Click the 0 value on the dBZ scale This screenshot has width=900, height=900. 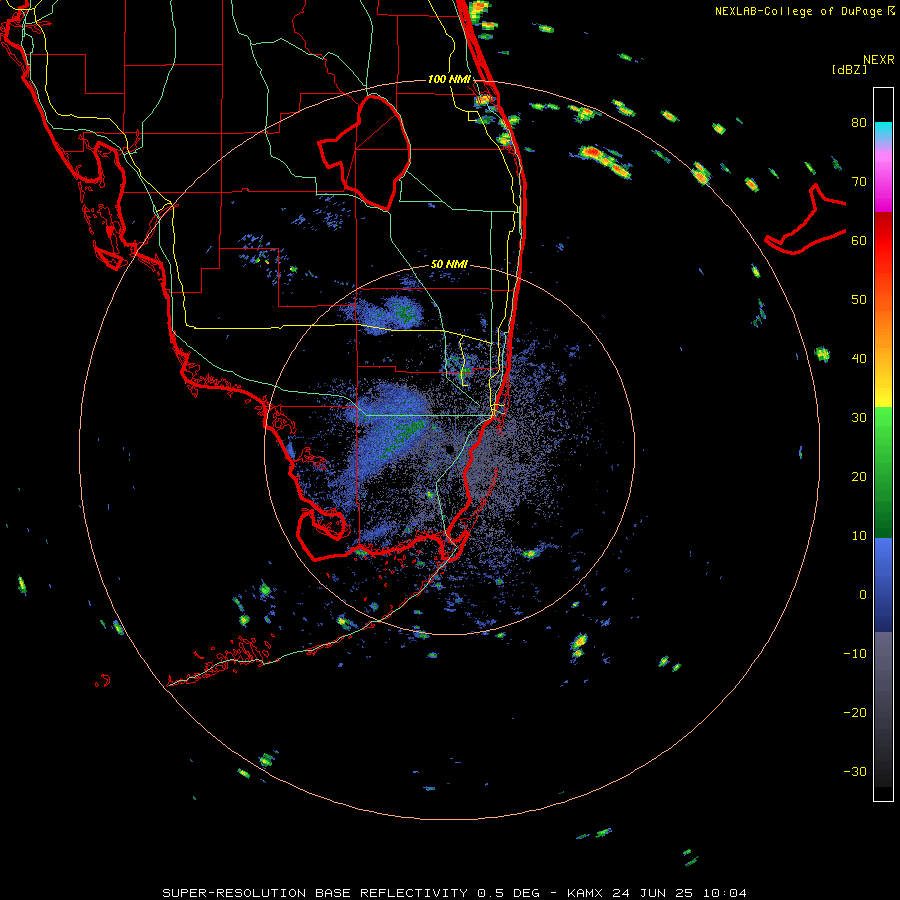(863, 595)
